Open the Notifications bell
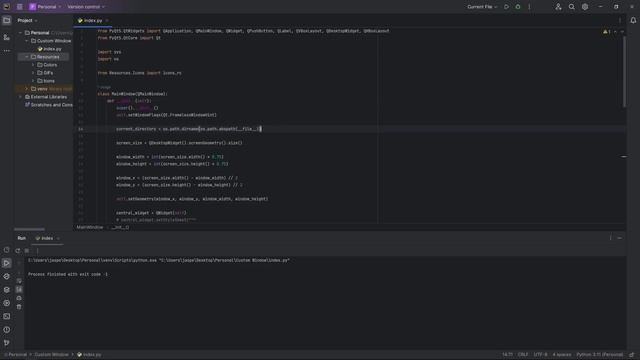 coord(633,20)
